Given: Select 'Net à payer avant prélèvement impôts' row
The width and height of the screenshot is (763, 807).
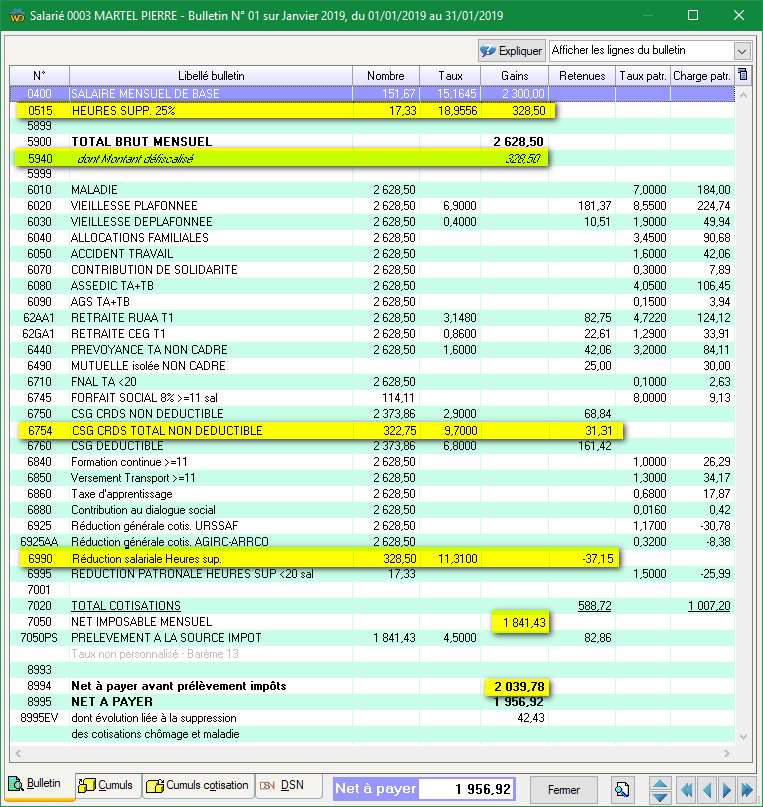Looking at the screenshot, I should 372,686.
